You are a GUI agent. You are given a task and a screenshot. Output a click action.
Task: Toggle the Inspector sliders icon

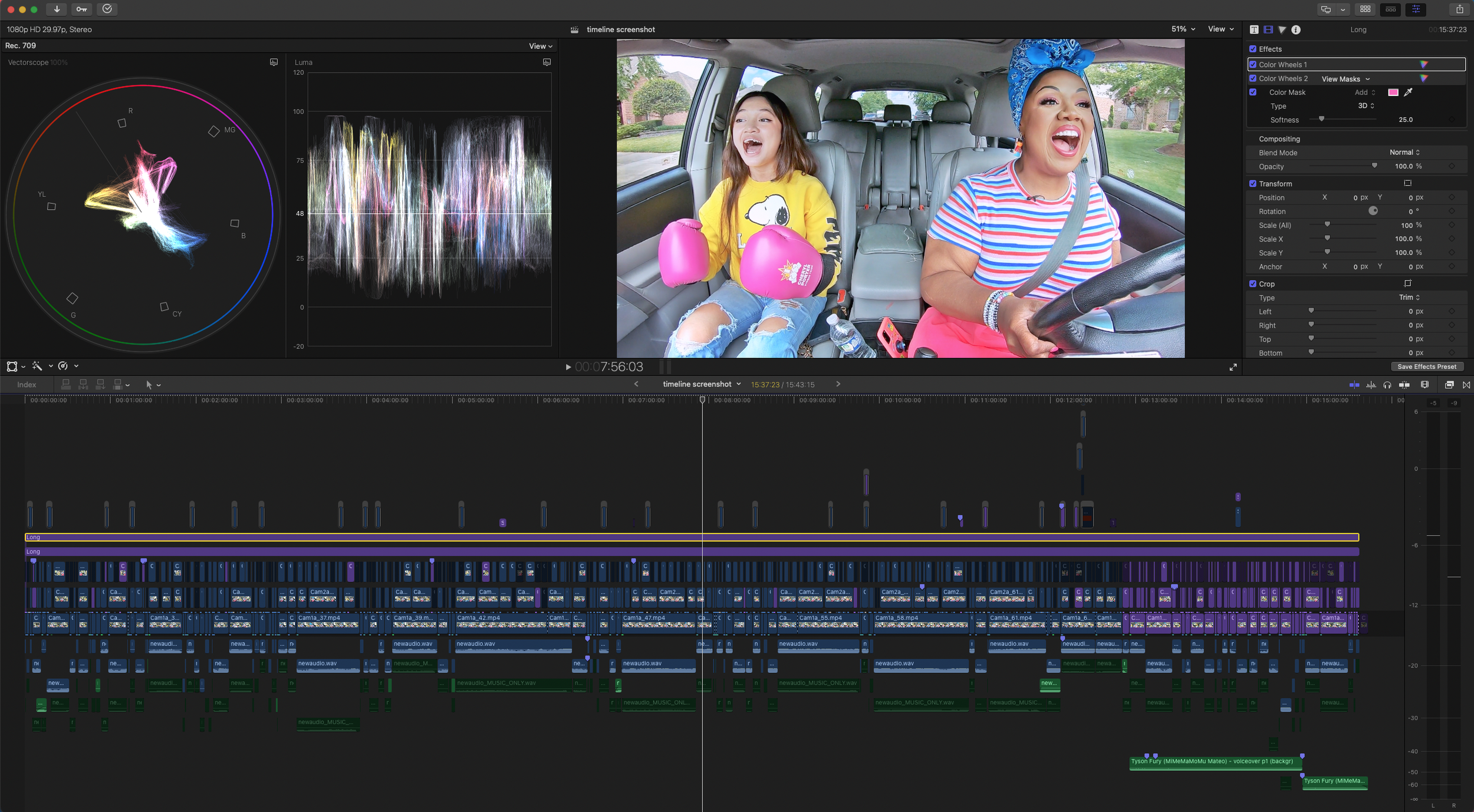point(1416,9)
